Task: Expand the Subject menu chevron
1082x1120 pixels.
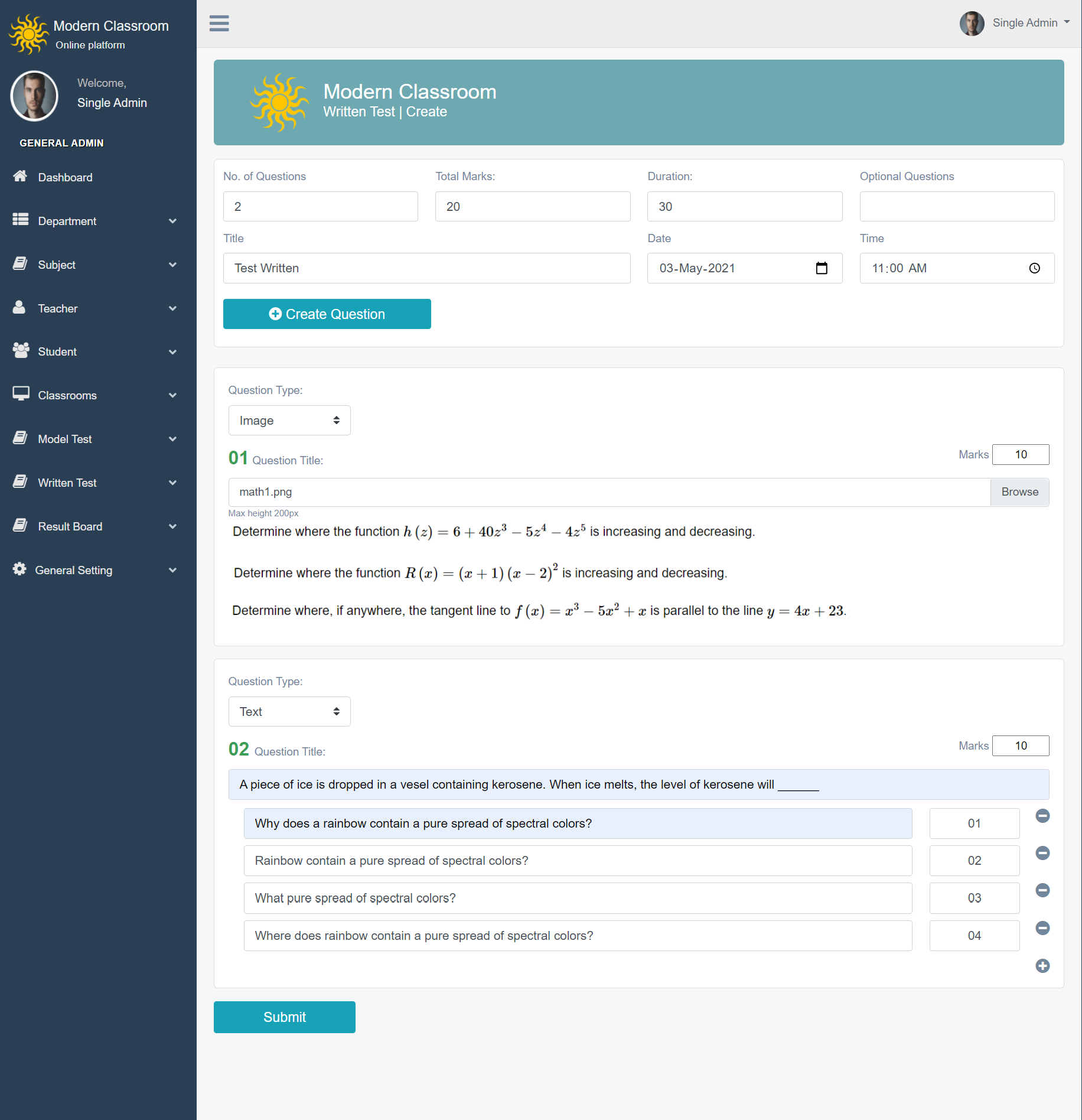Action: point(172,265)
